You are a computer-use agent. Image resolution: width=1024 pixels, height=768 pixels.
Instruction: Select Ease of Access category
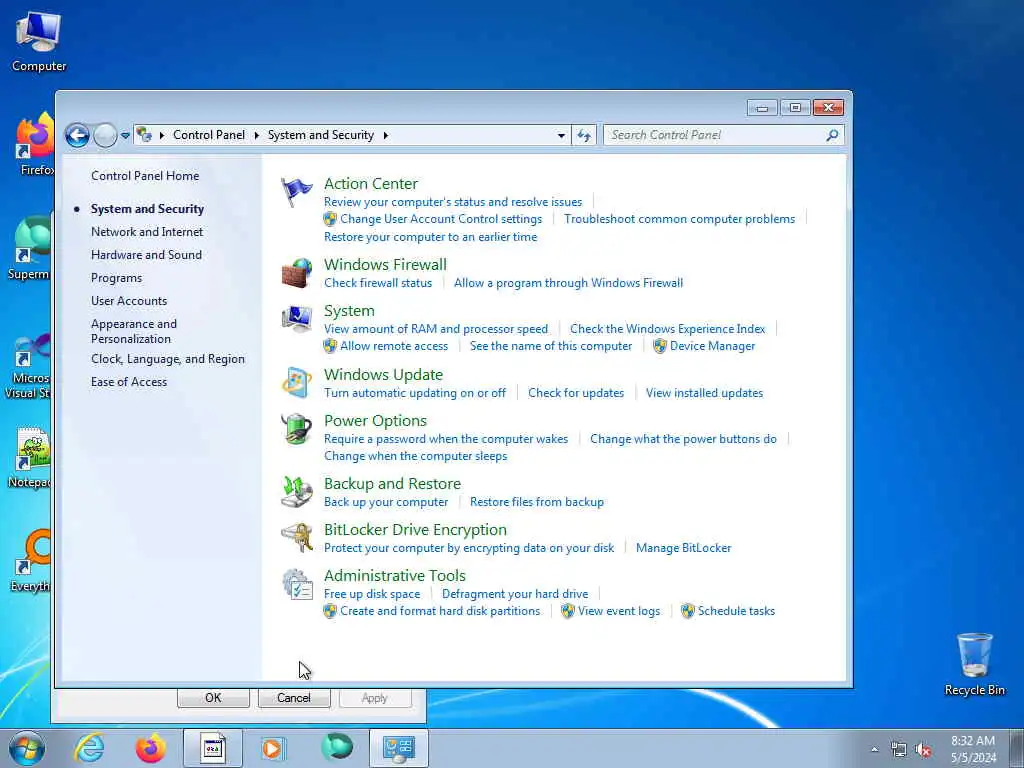point(129,382)
